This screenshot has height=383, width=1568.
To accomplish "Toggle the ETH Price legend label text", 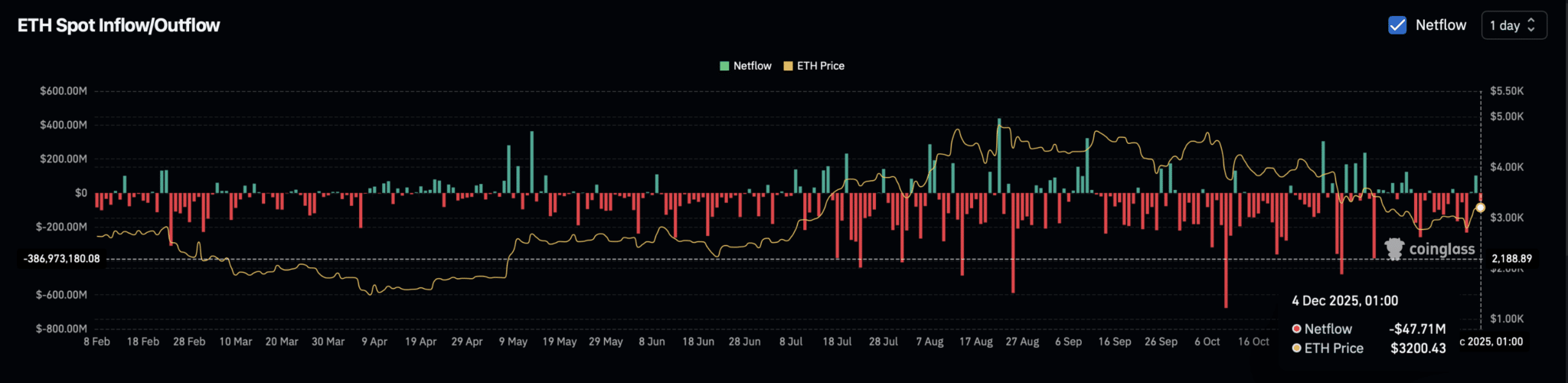I will pos(820,66).
